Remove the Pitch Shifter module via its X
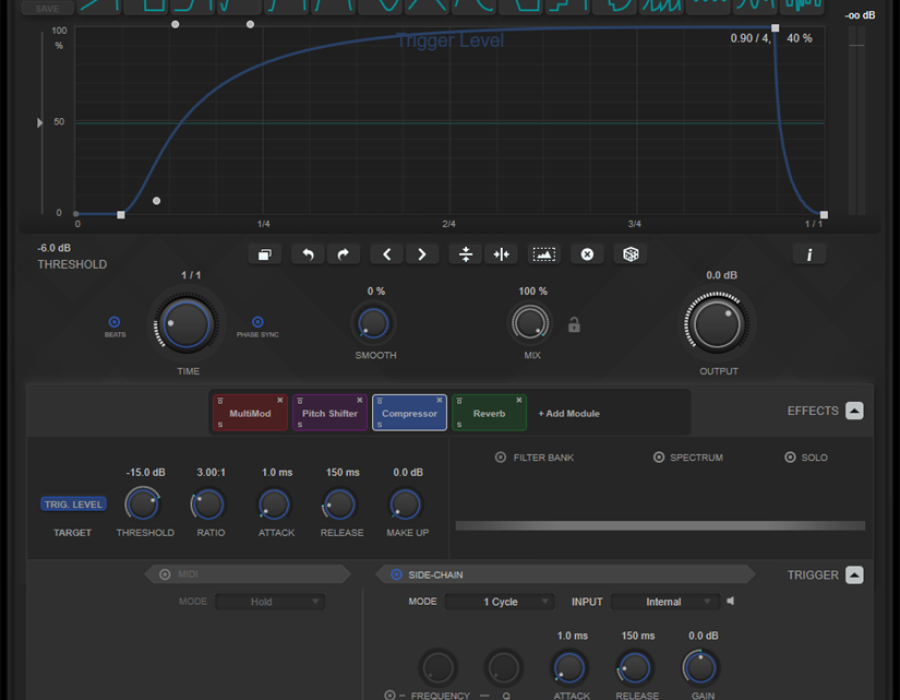Screen dimensions: 900x700 pyautogui.click(x=360, y=400)
